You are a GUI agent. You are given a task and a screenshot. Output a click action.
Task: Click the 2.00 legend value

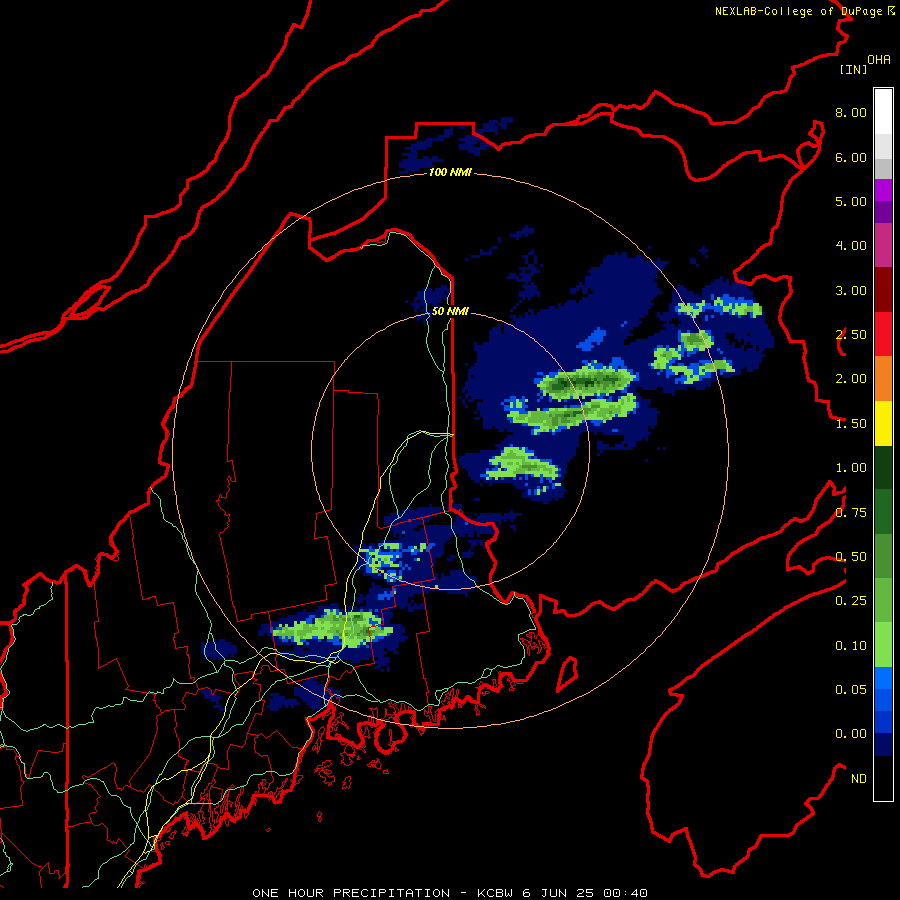click(x=851, y=379)
